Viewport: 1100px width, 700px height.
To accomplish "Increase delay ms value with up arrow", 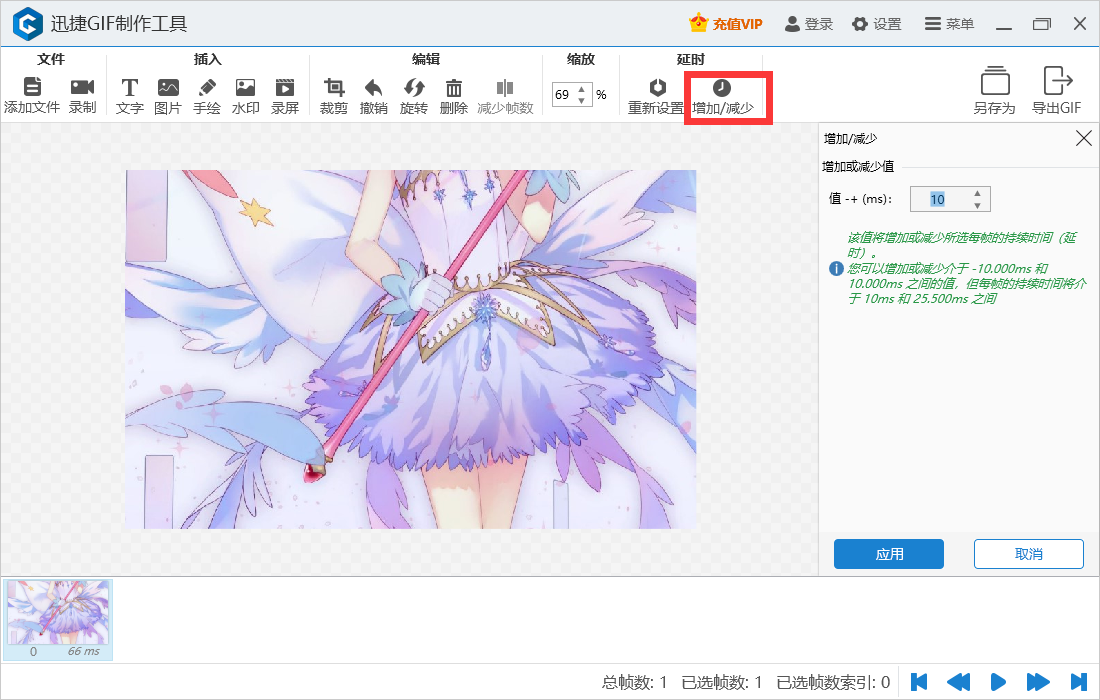I will tap(977, 193).
